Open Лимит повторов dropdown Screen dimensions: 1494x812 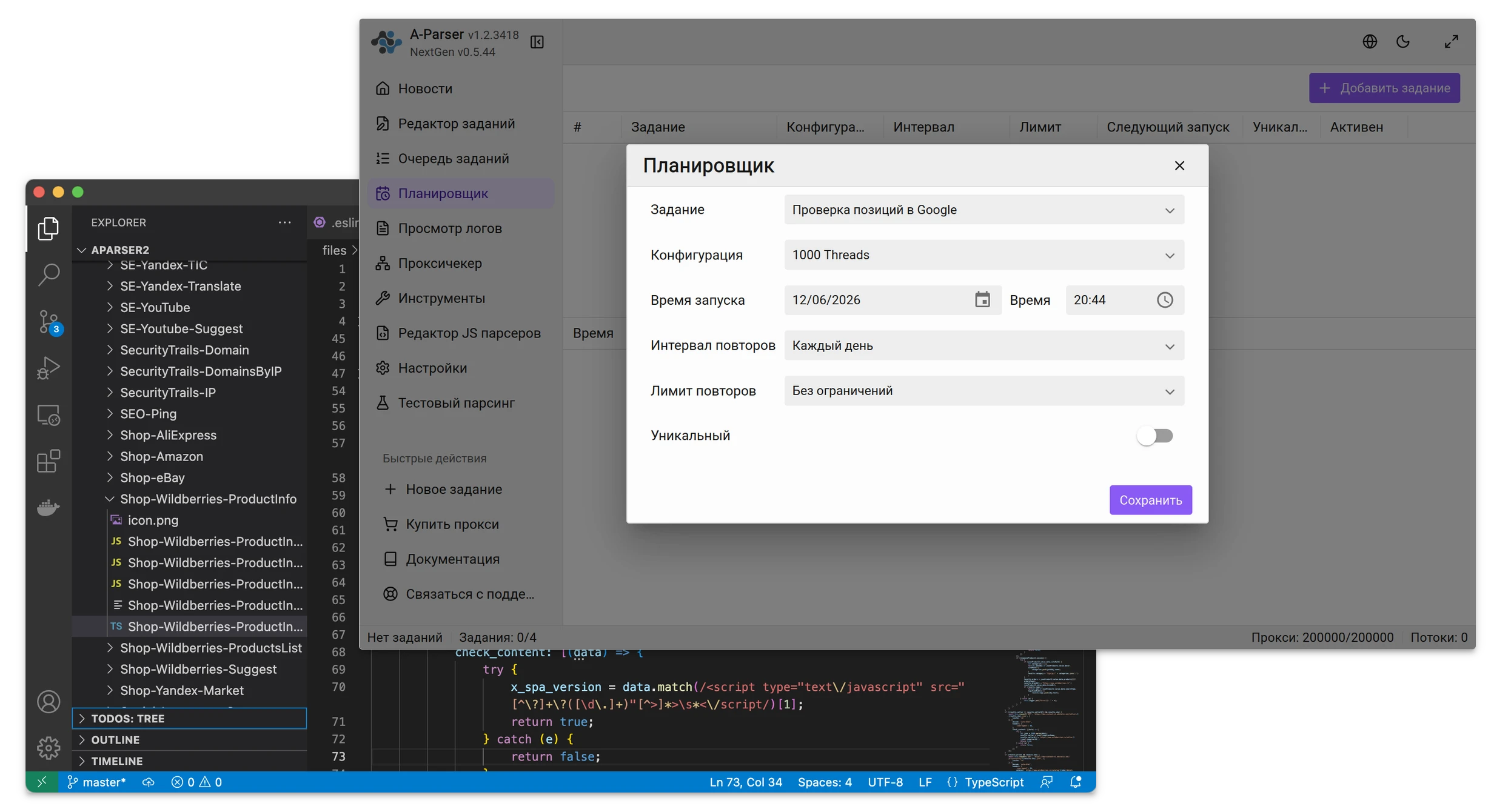984,391
